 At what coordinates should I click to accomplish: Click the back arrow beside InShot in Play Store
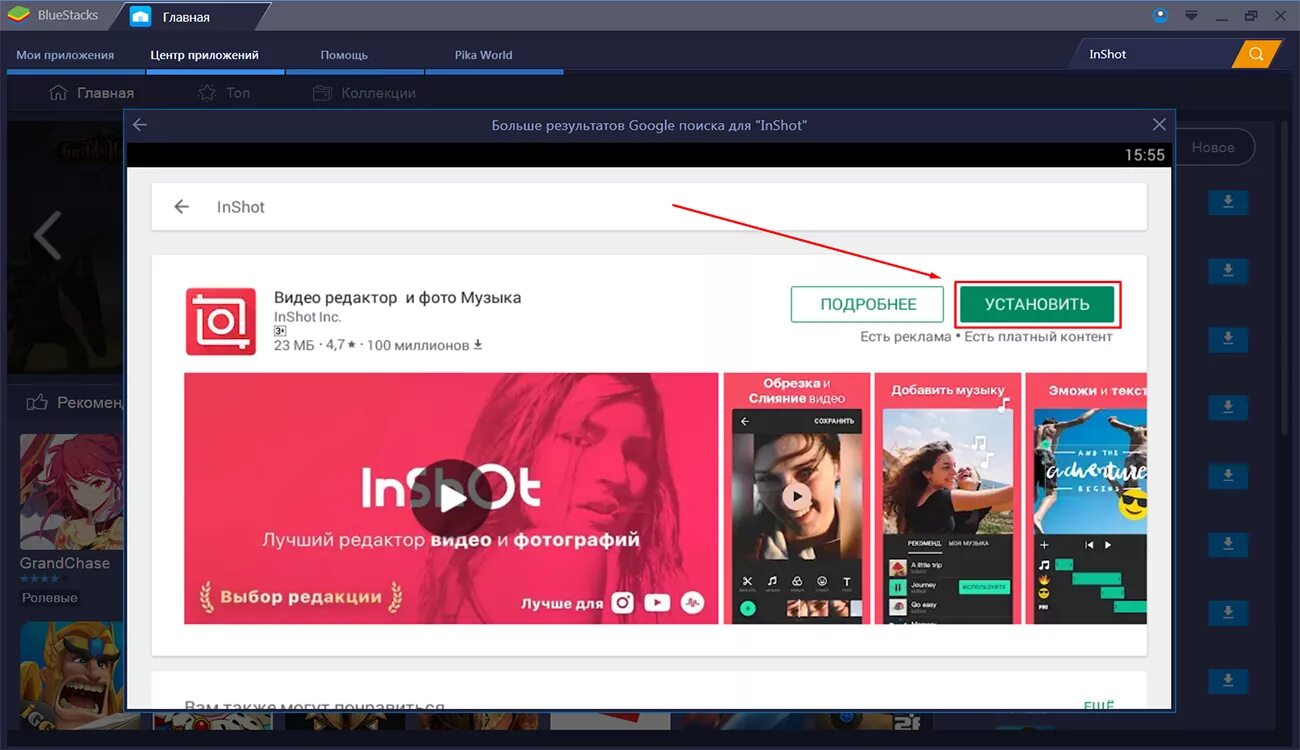click(x=181, y=207)
